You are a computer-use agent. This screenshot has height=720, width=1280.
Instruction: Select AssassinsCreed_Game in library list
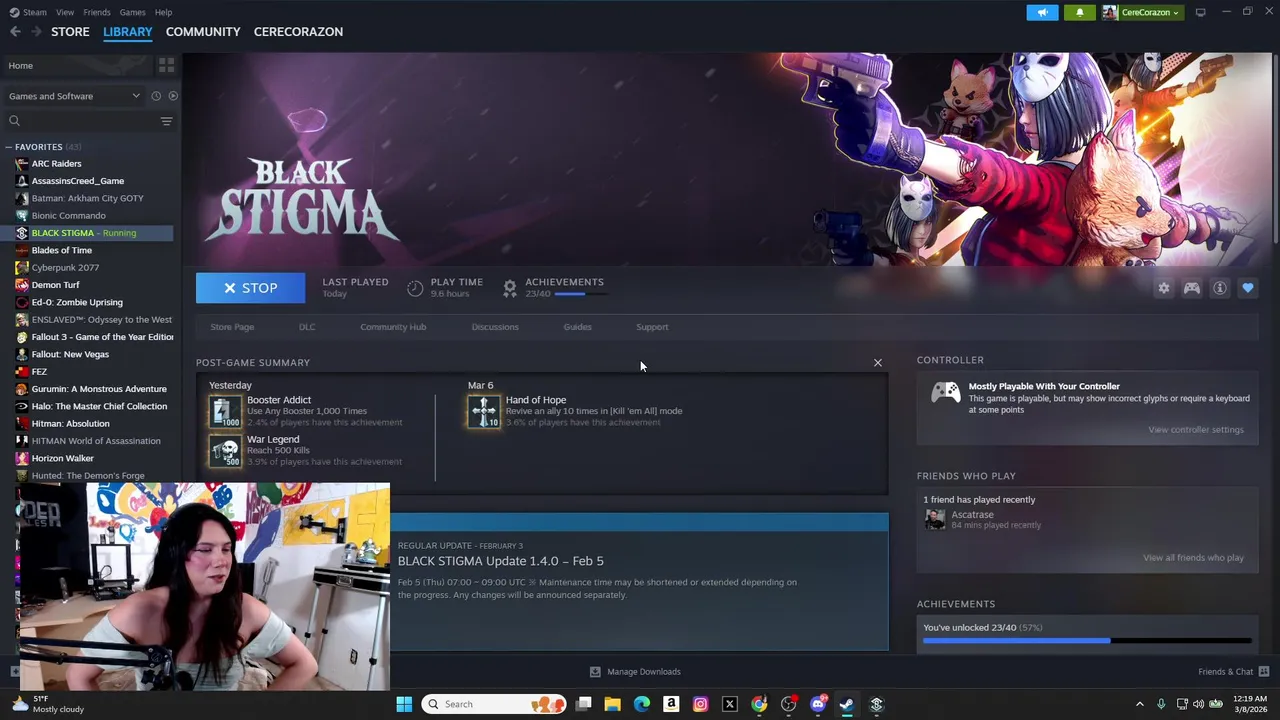tap(78, 181)
